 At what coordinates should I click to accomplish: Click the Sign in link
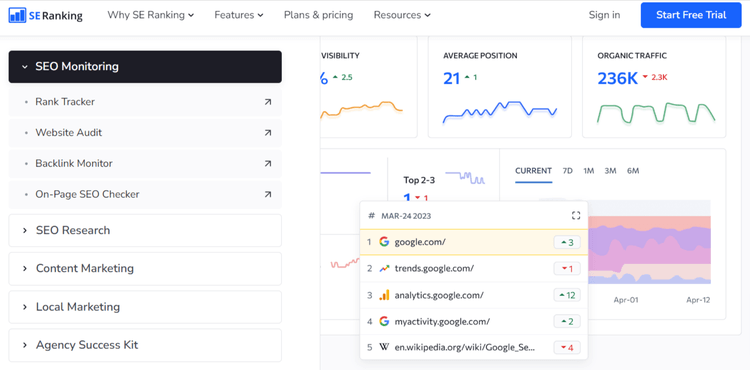pyautogui.click(x=605, y=15)
